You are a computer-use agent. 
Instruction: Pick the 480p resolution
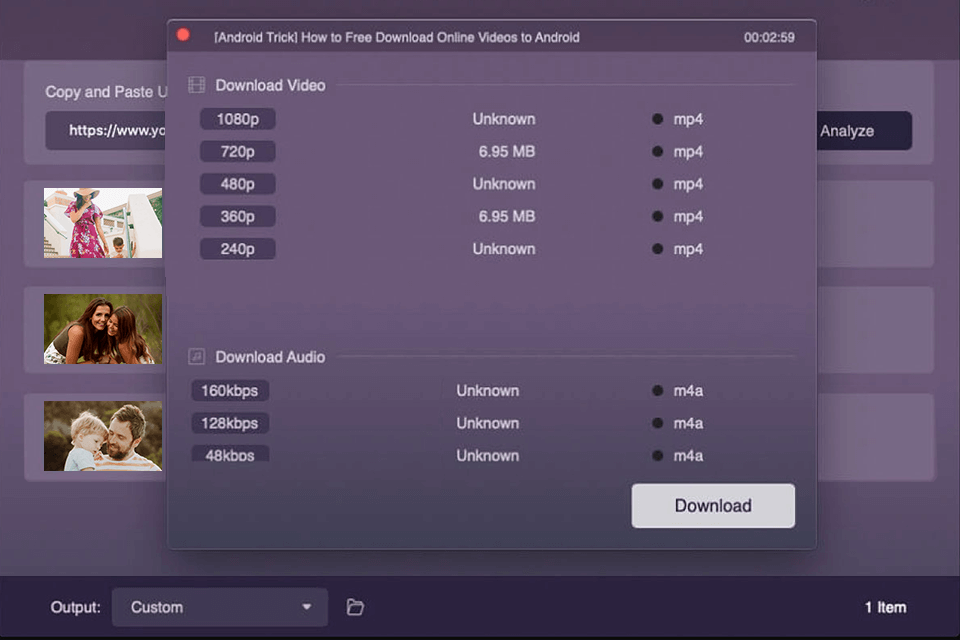[237, 183]
